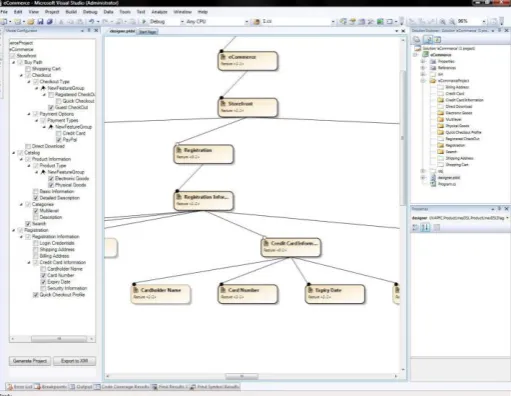Open the Any CPU platform dropdown
This screenshot has height=396, width=511.
247,22
